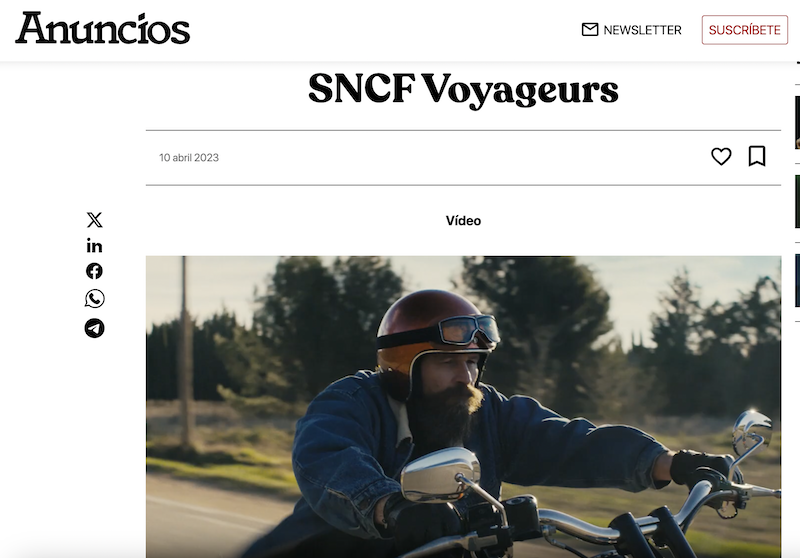Save the article with the bookmark icon
Image resolution: width=800 pixels, height=558 pixels.
(757, 156)
